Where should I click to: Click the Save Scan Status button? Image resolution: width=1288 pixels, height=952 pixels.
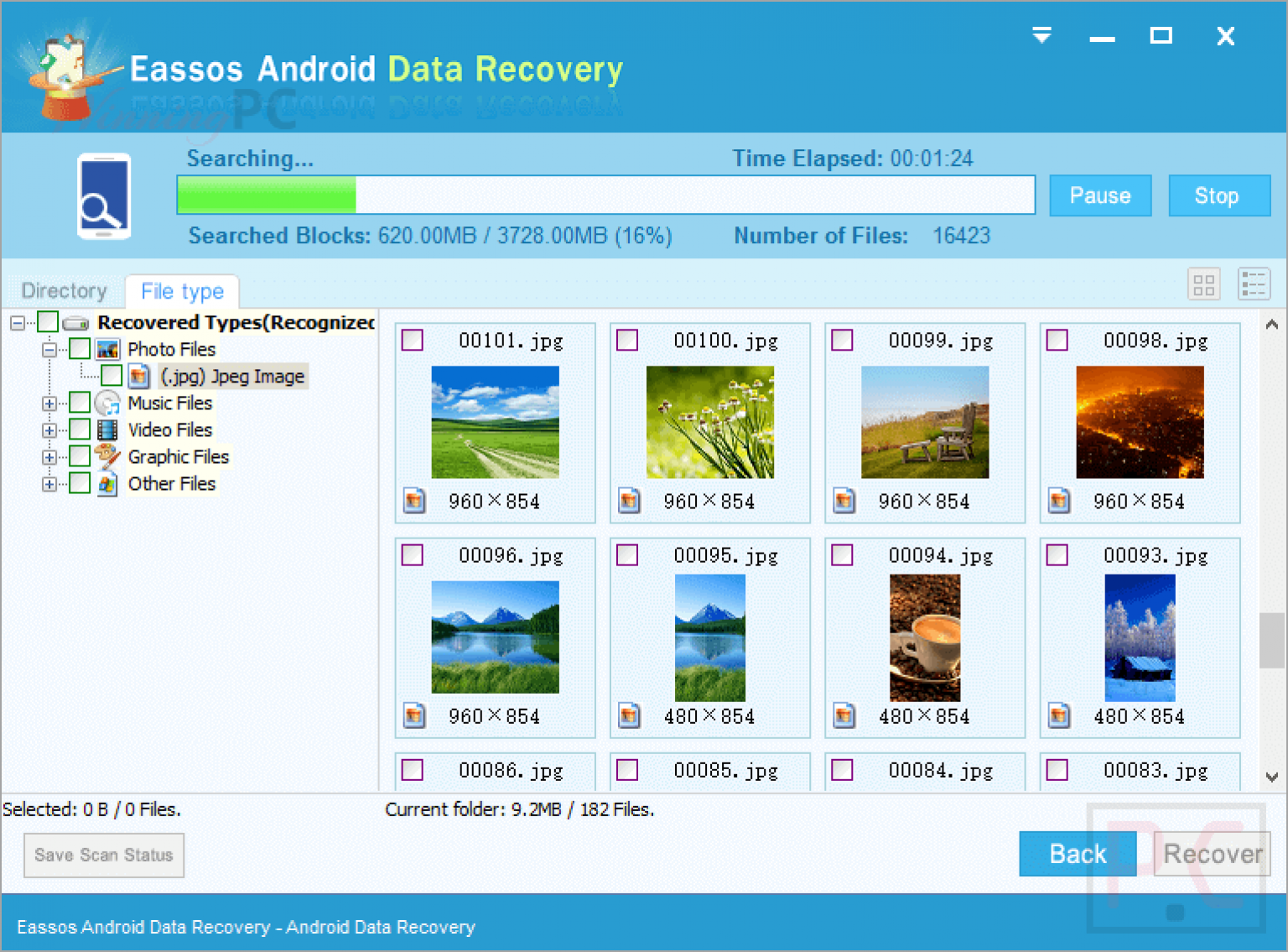[x=104, y=855]
